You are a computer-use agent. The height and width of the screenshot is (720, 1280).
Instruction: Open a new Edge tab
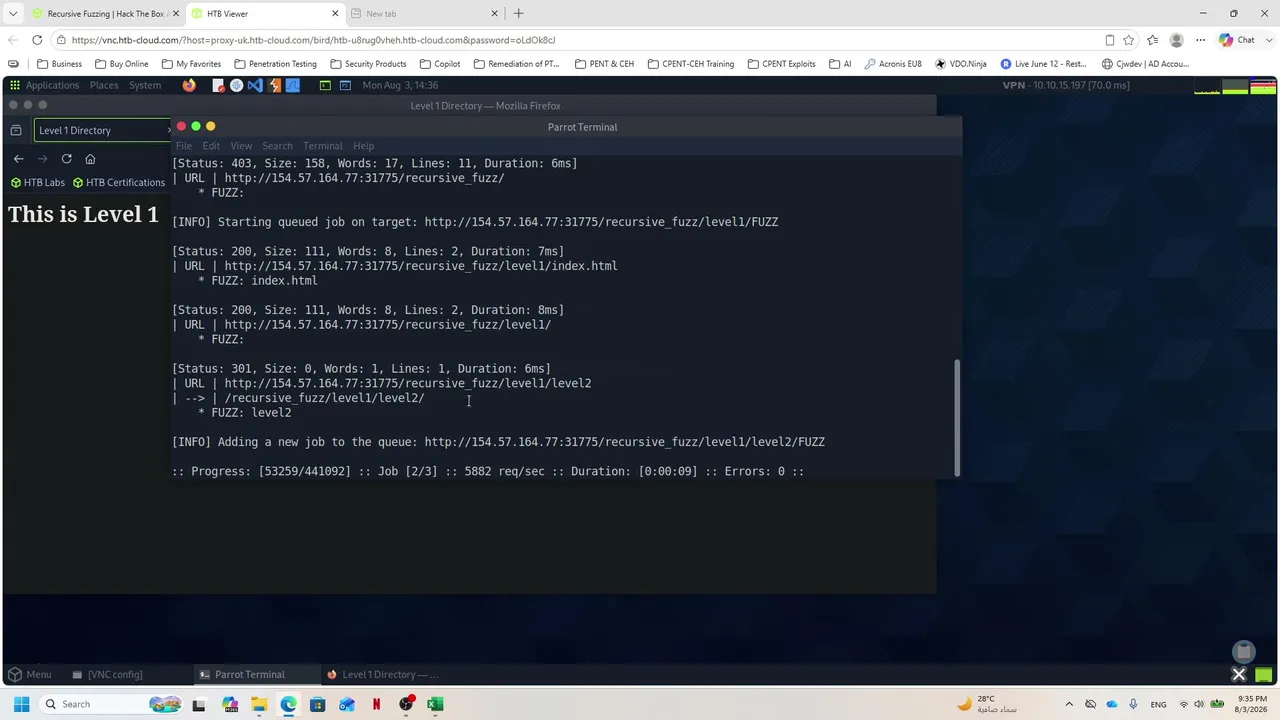pyautogui.click(x=518, y=13)
